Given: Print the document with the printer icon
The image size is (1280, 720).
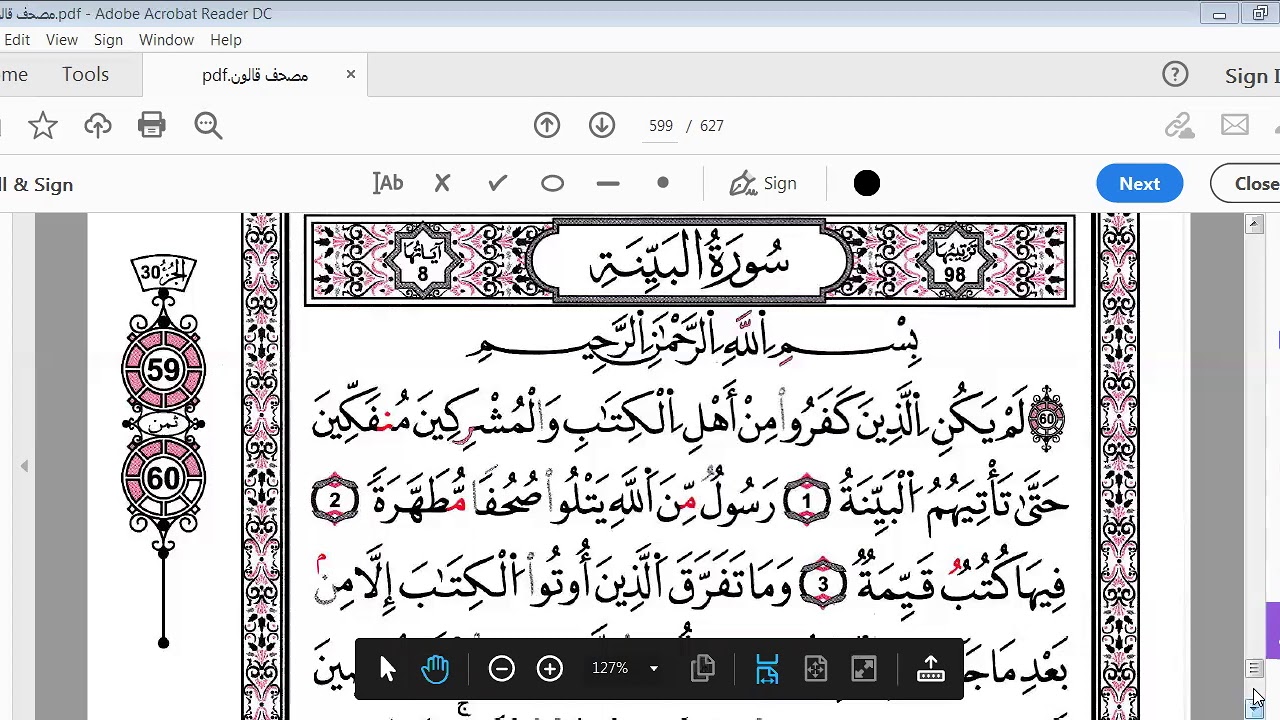Looking at the screenshot, I should pyautogui.click(x=152, y=125).
